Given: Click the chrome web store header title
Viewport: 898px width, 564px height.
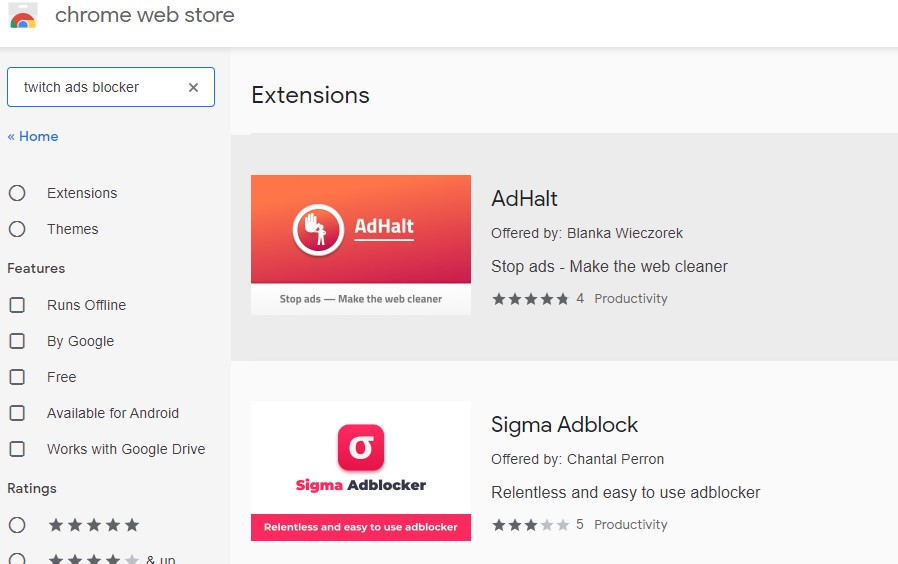Looking at the screenshot, I should 144,15.
